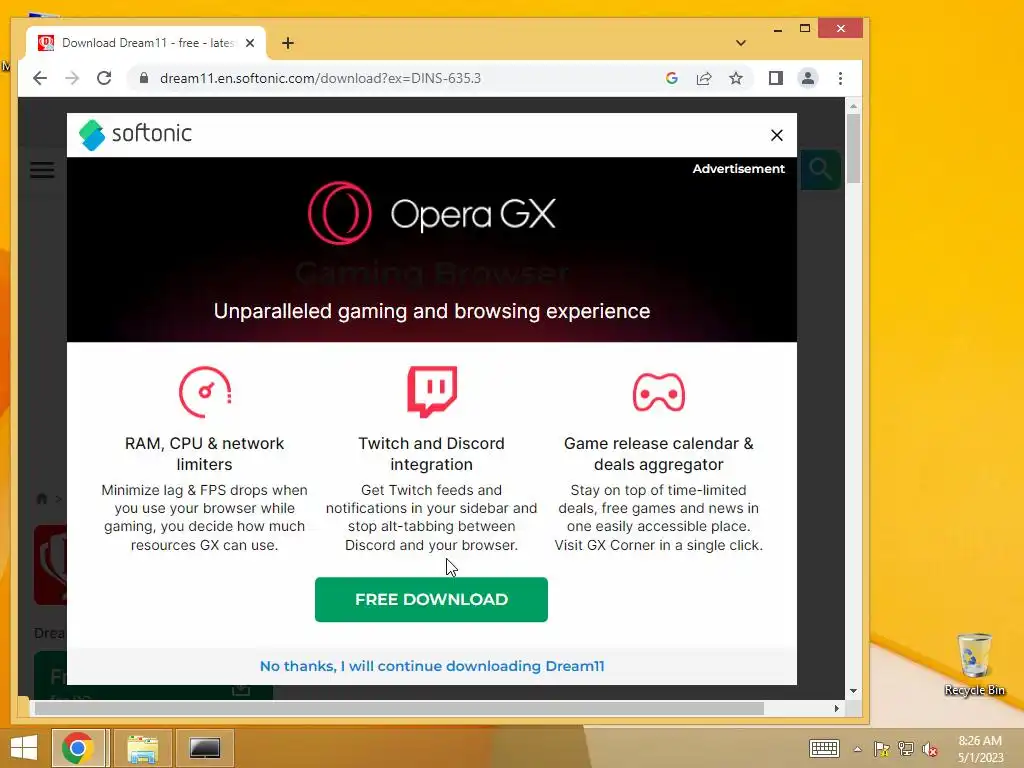Screen dimensions: 1024x768
Task: Click the taskbar clock 8:26 AM
Action: [x=980, y=749]
